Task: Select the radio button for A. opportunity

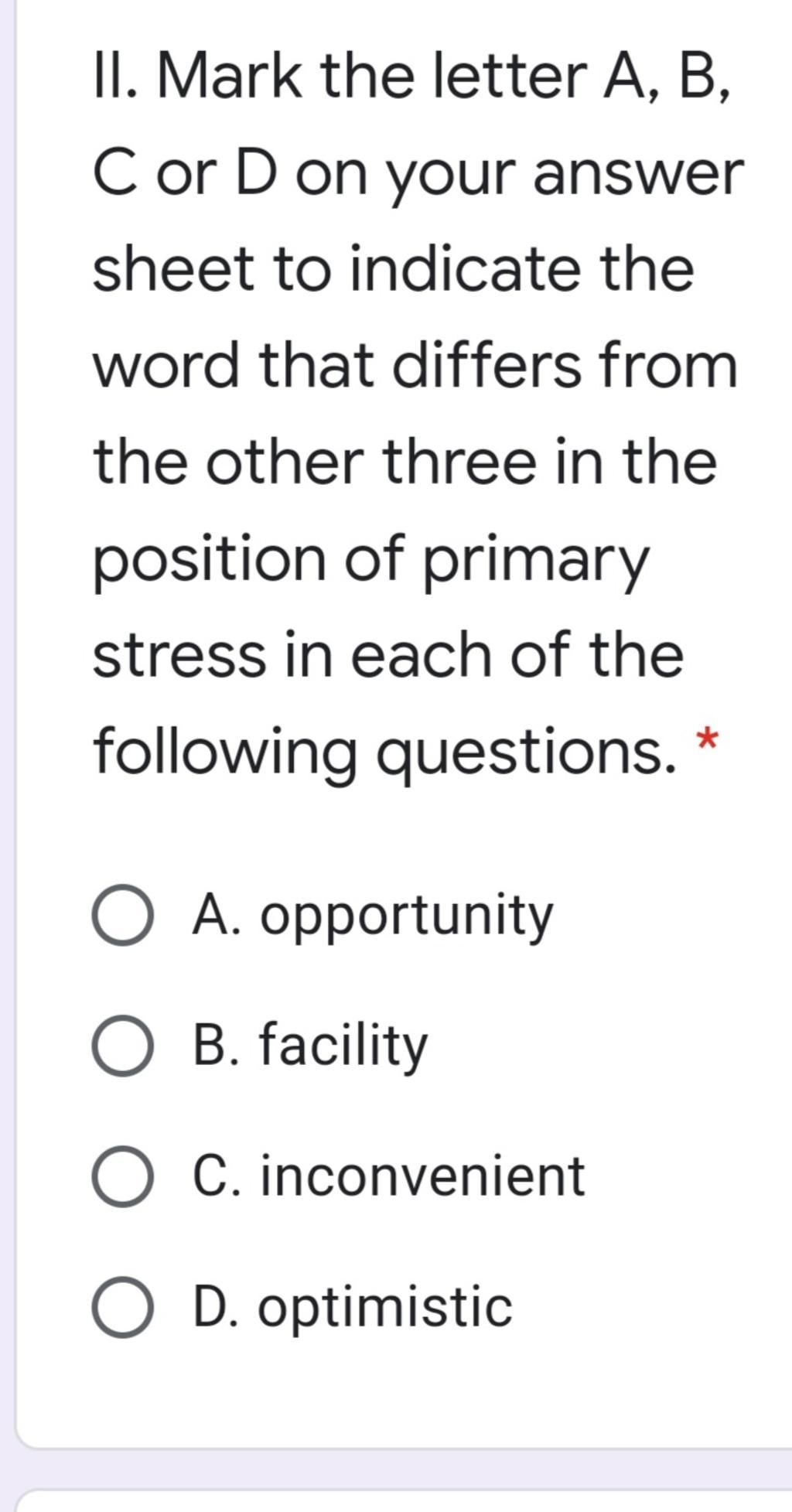Action: point(122,915)
